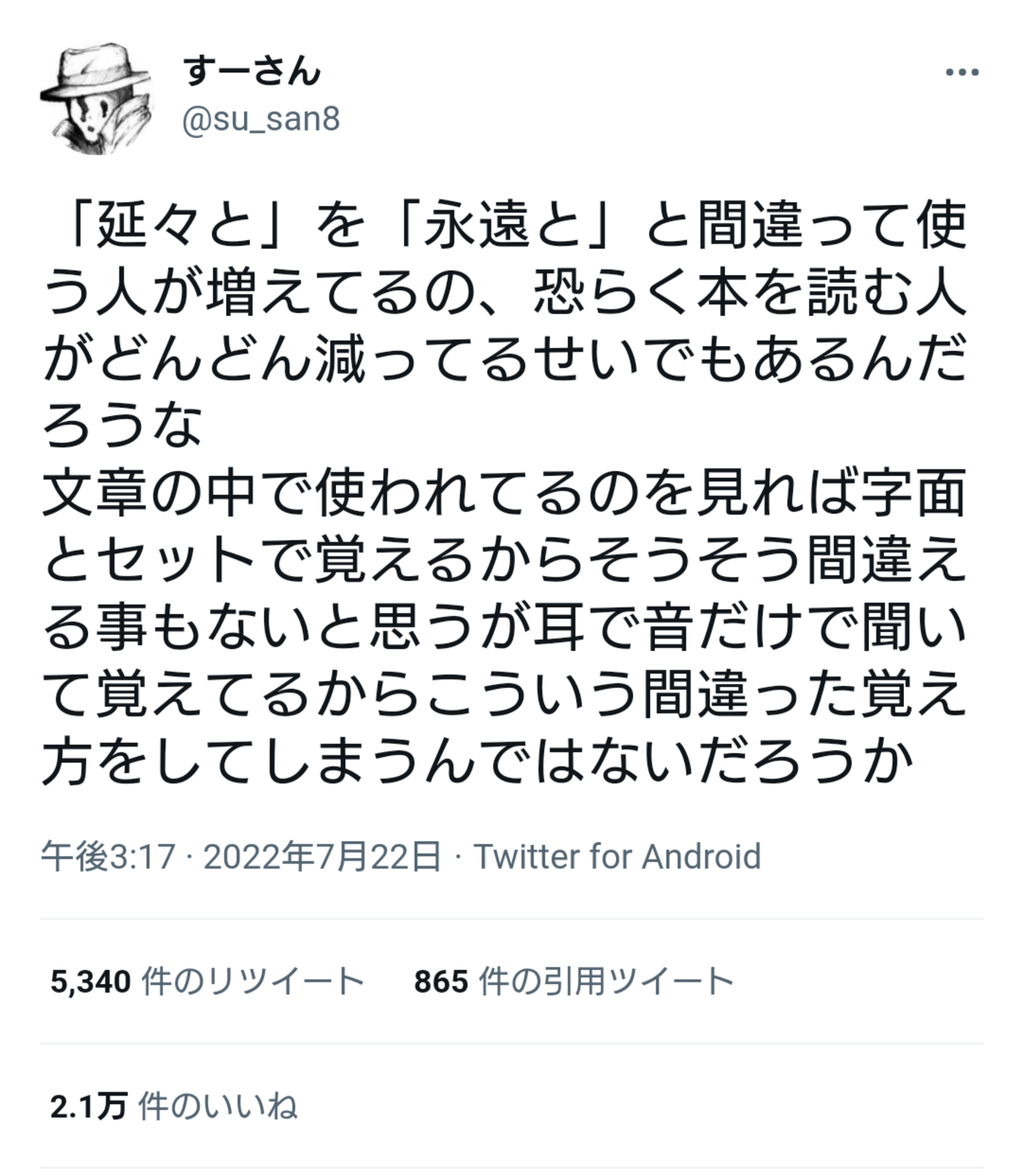1024x1175 pixels.
Task: Open the @su_san8 handle link
Action: click(x=261, y=119)
